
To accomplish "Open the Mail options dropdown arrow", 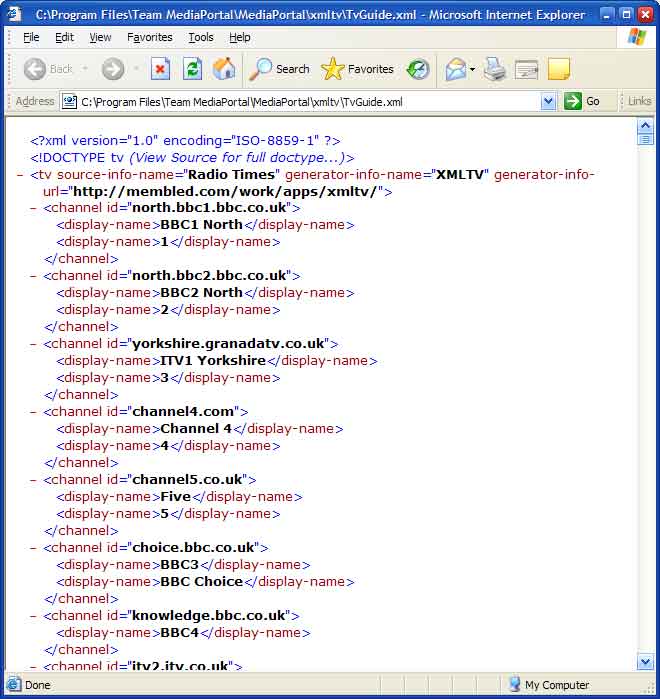I will click(472, 69).
